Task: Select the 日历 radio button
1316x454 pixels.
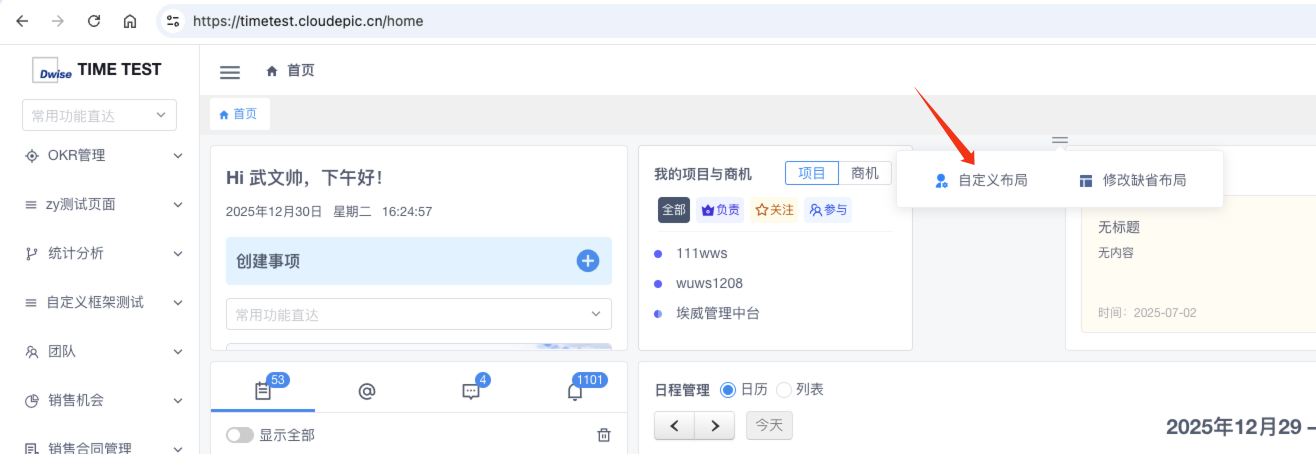Action: tap(727, 389)
